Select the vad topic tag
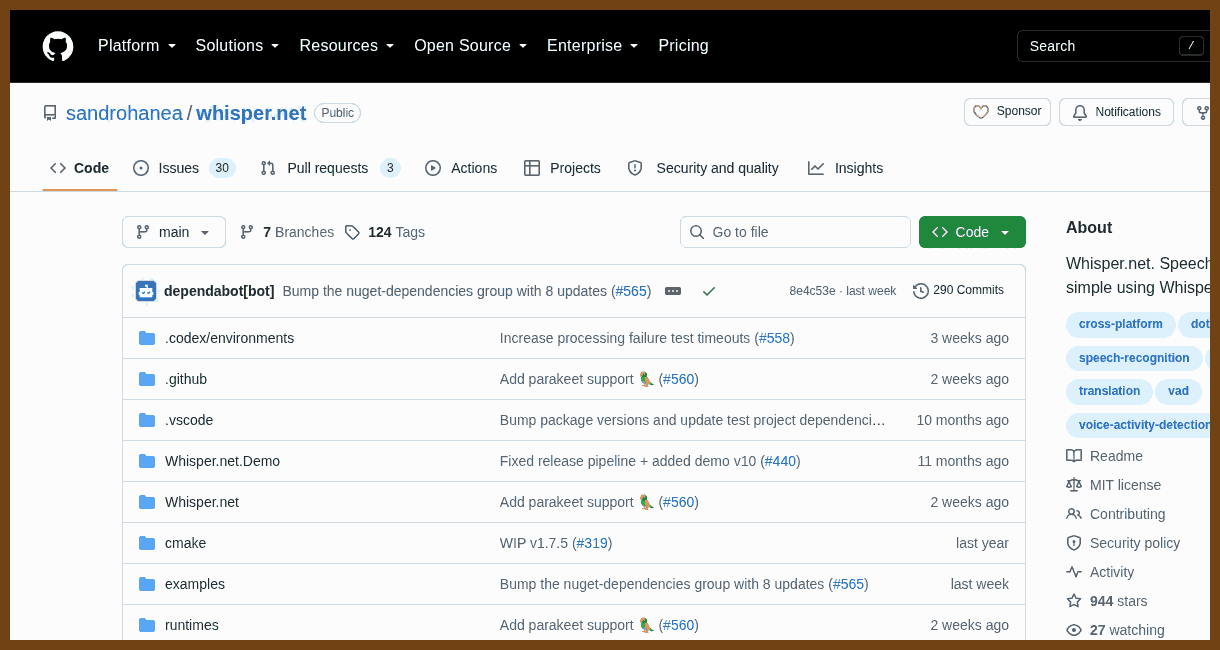1220x650 pixels. point(1178,391)
